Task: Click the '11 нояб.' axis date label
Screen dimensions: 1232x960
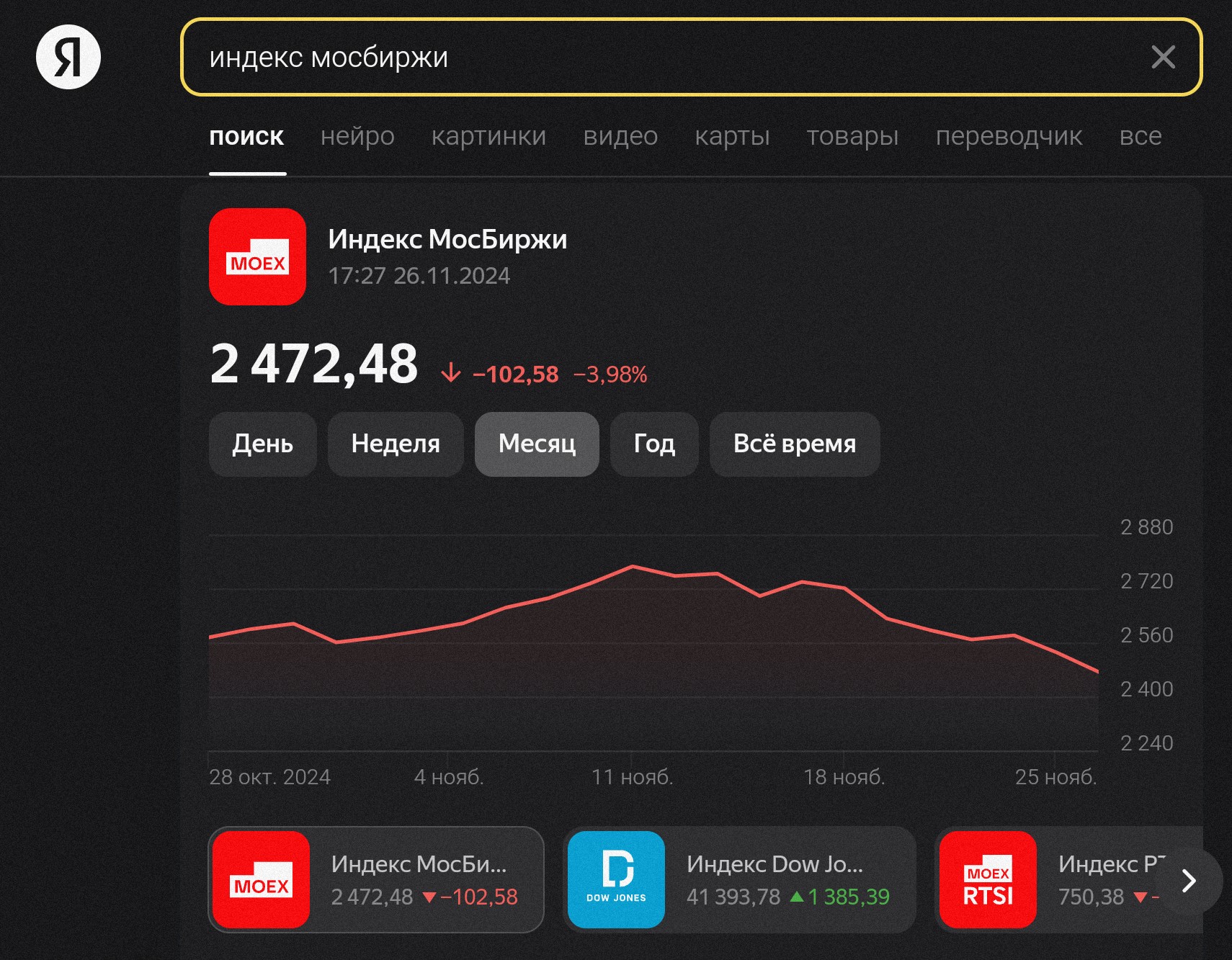Action: [632, 777]
